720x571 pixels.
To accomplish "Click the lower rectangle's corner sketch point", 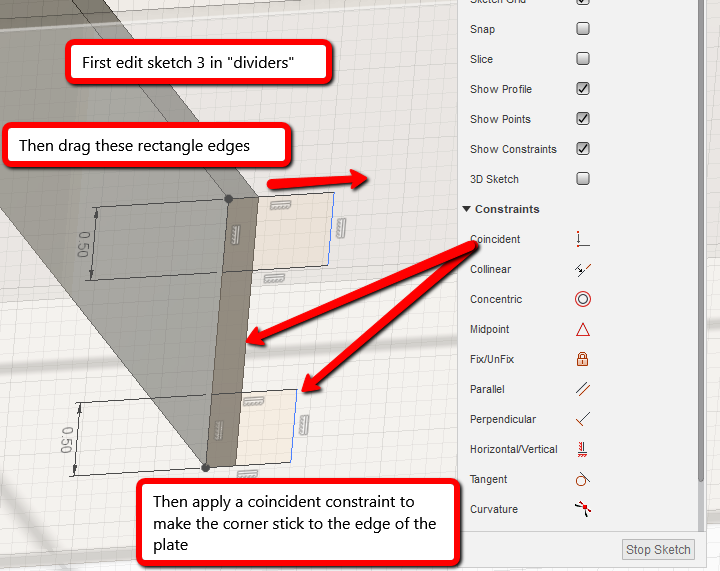I will [x=206, y=468].
